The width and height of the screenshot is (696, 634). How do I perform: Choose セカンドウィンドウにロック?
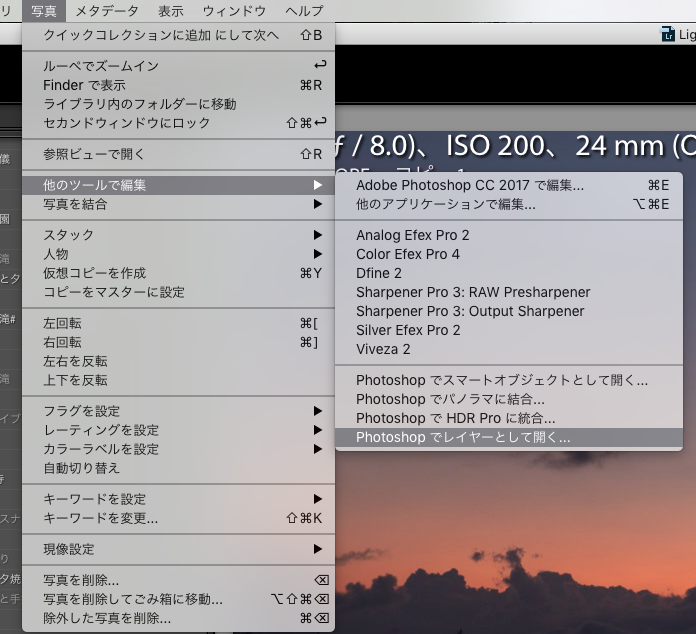point(178,123)
